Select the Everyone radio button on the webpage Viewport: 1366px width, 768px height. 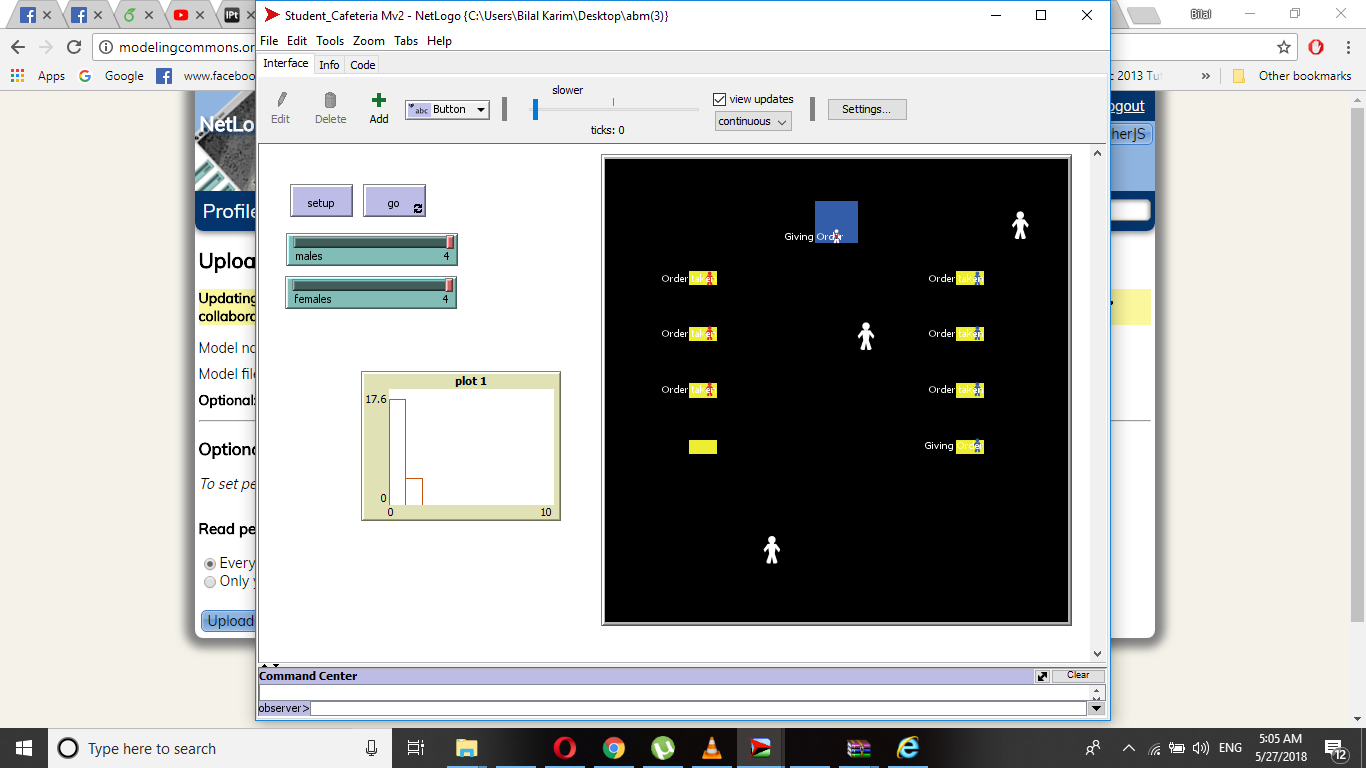(210, 564)
